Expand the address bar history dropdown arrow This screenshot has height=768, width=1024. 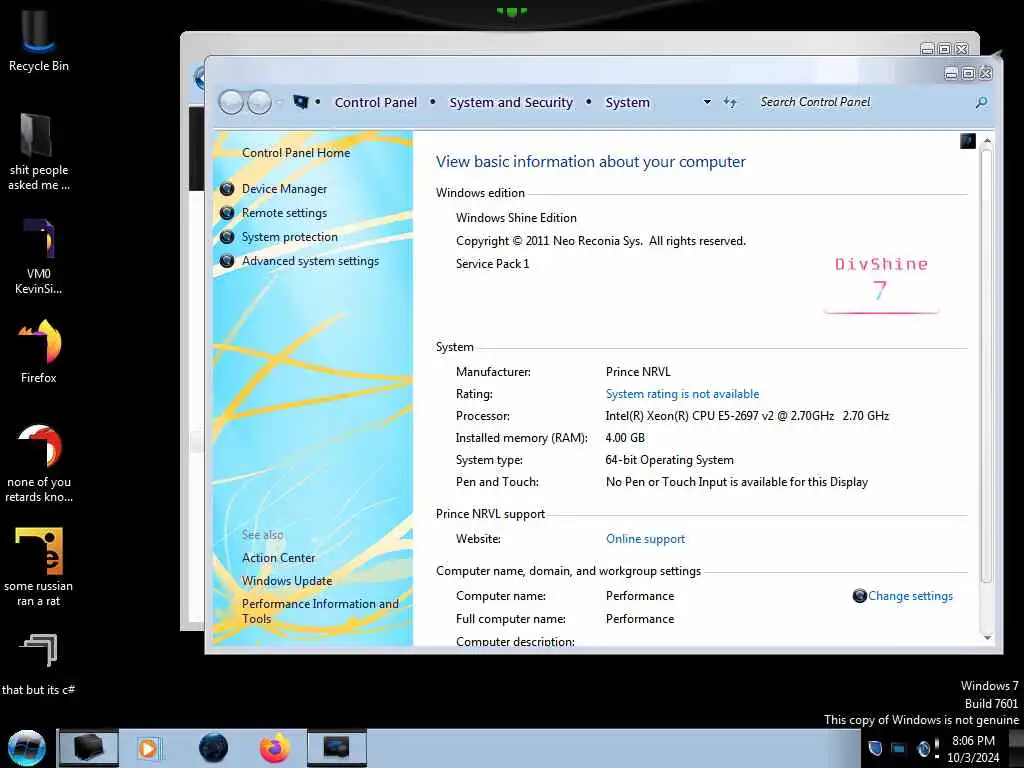(707, 103)
